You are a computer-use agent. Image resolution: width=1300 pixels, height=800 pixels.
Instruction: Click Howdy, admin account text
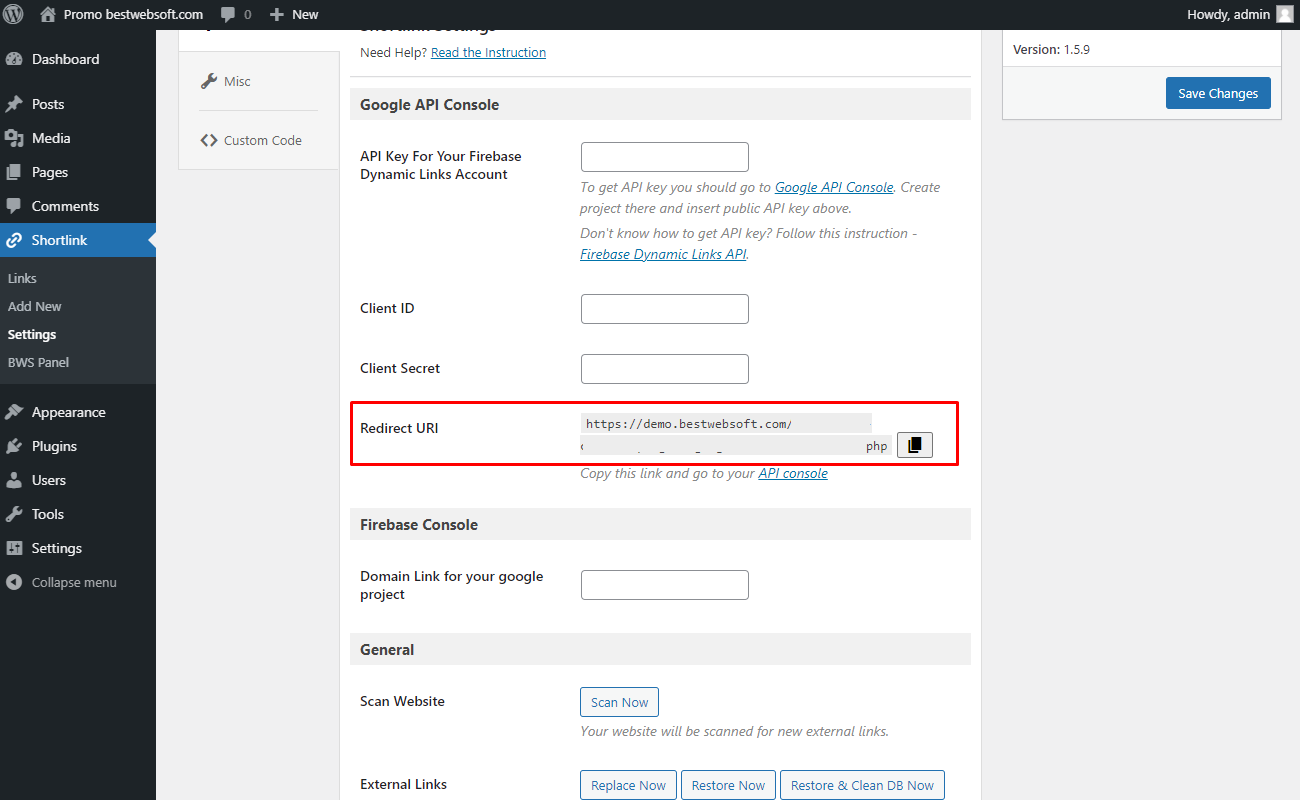coord(1228,14)
